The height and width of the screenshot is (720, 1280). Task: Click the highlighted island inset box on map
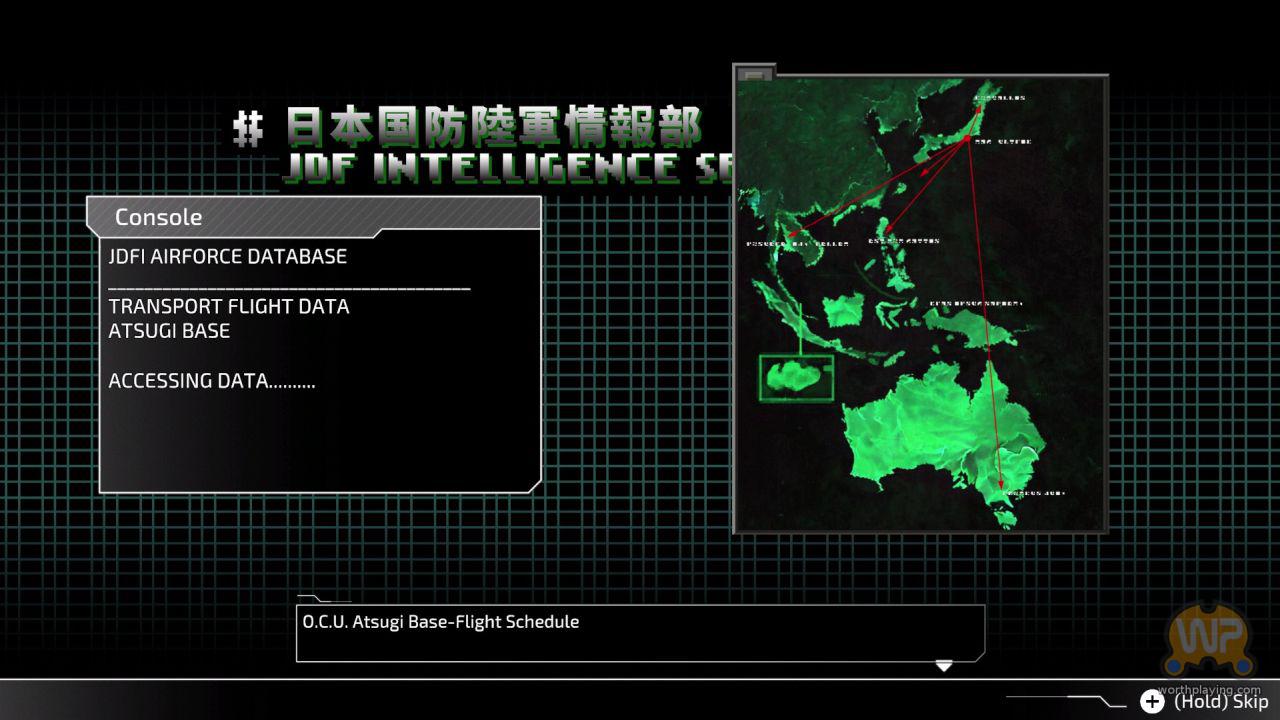click(796, 378)
